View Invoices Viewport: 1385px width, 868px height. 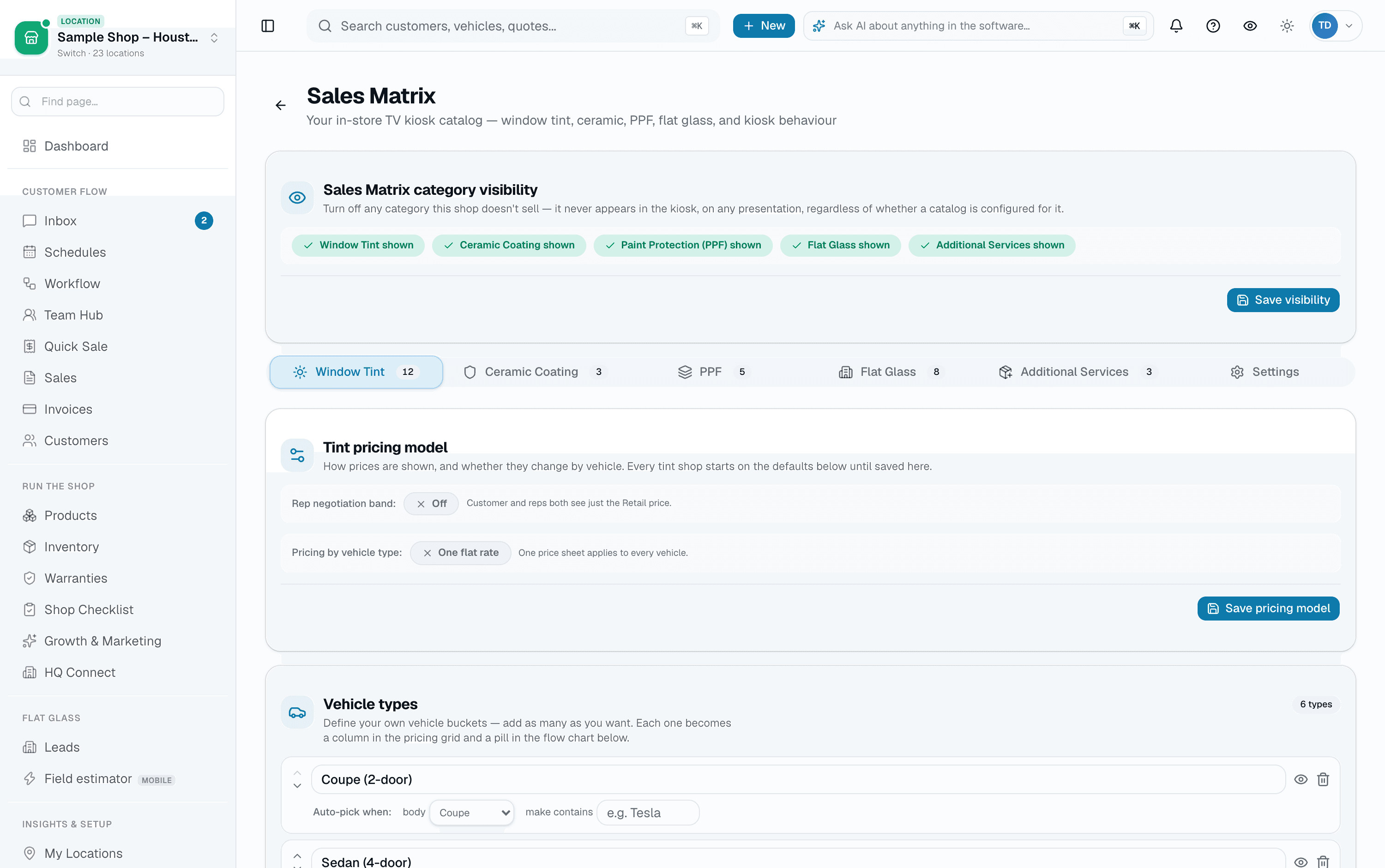click(118, 410)
